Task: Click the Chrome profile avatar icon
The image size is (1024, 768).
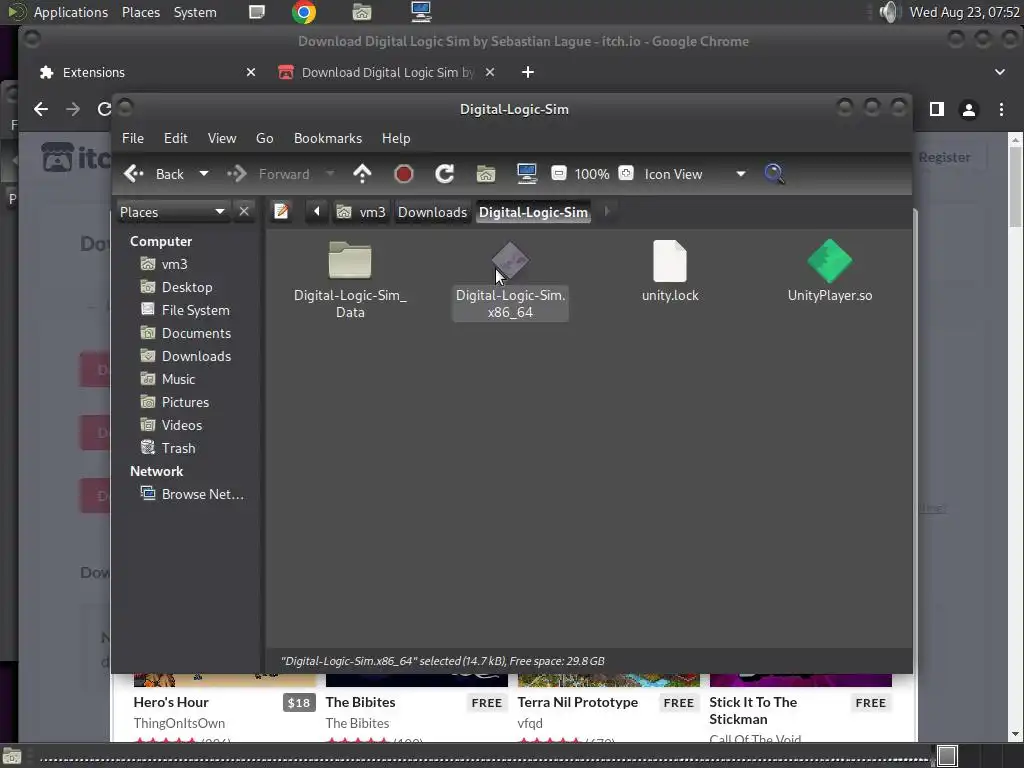Action: [x=968, y=110]
